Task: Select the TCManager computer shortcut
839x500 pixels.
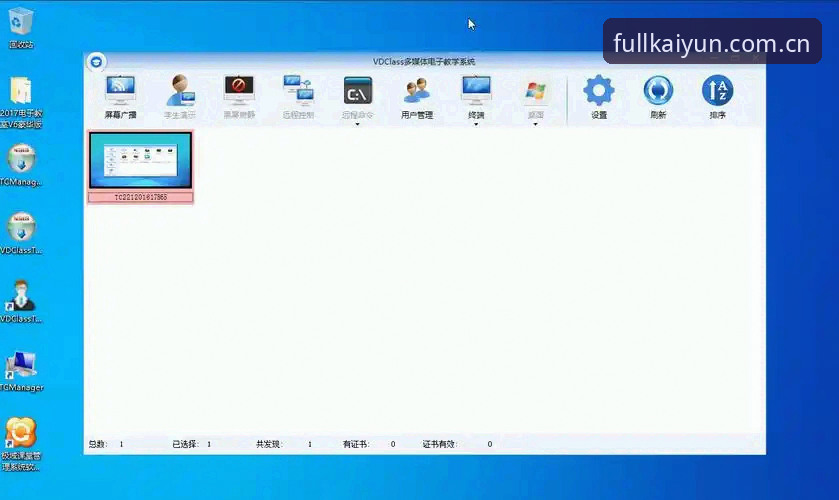Action: tap(21, 370)
